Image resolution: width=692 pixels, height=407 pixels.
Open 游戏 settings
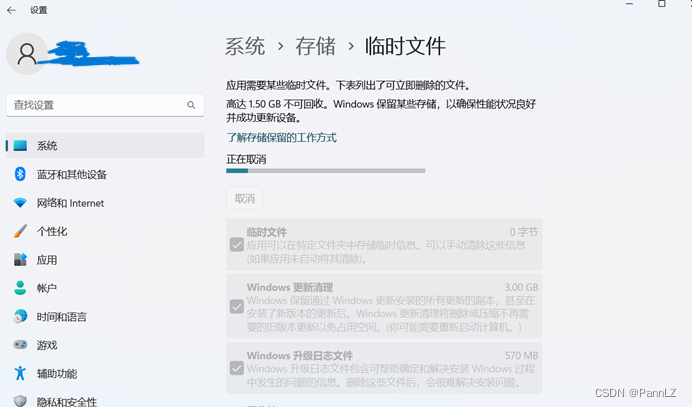105,345
